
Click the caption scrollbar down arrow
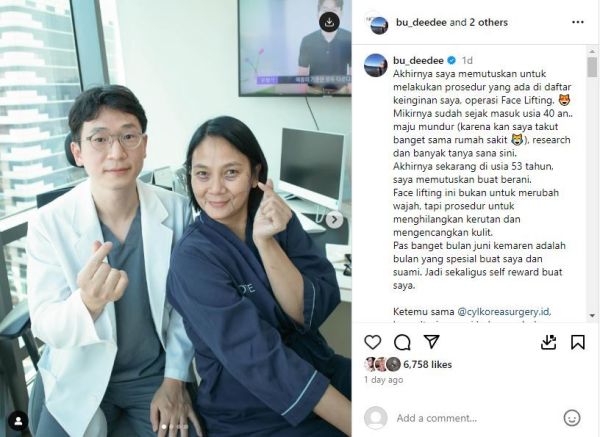click(592, 316)
